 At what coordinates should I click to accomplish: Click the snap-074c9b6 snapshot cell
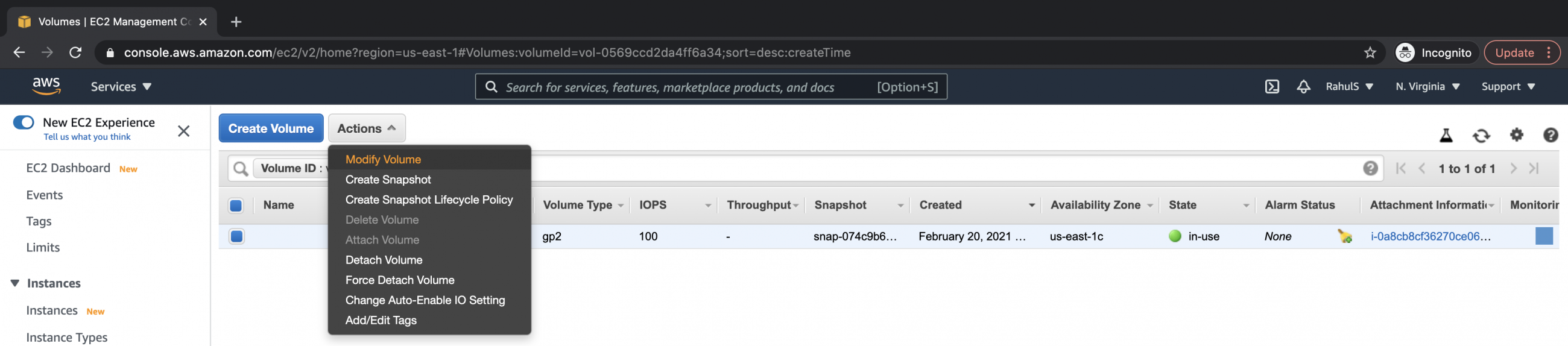[x=855, y=236]
